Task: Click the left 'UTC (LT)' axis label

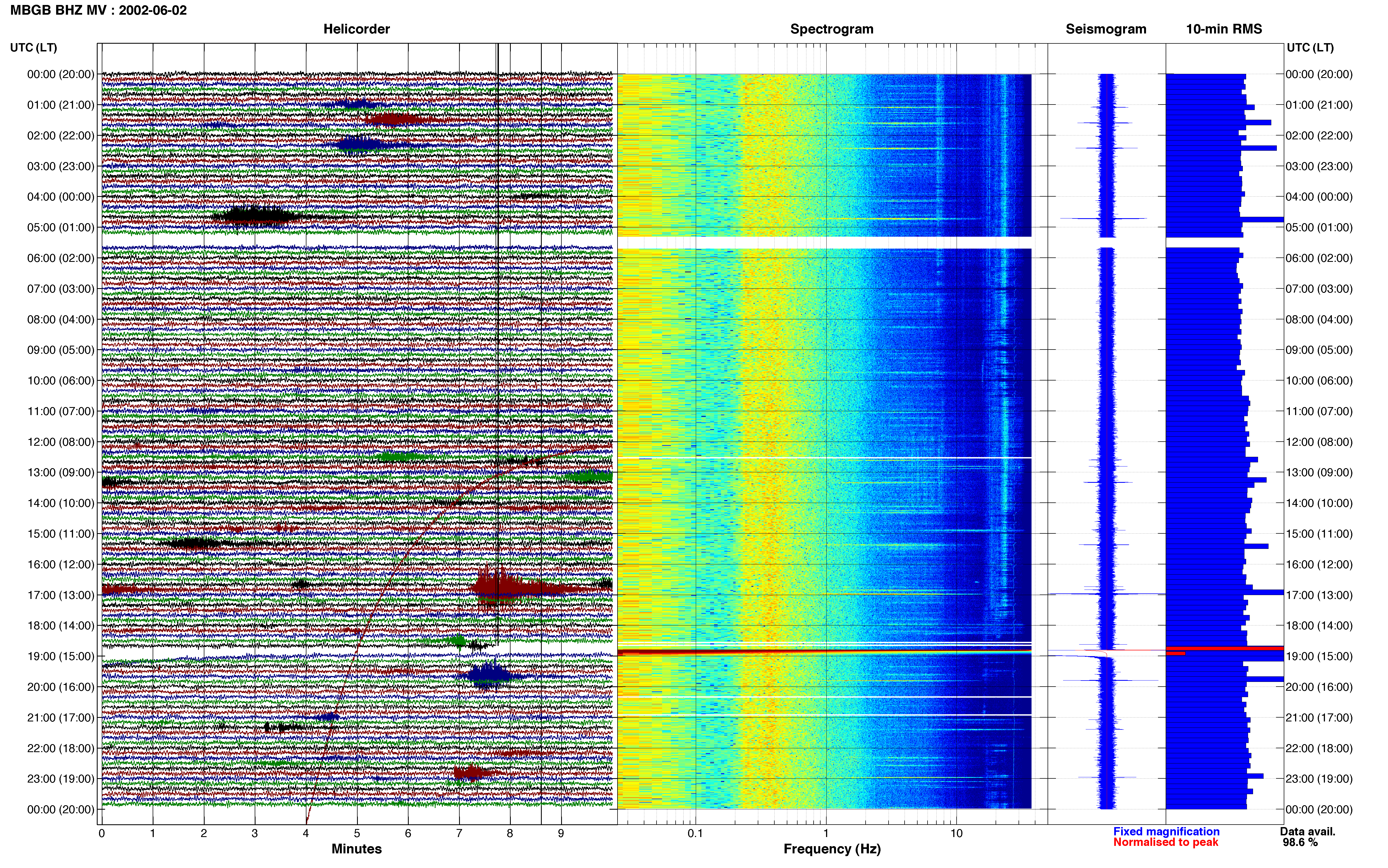Action: click(34, 48)
